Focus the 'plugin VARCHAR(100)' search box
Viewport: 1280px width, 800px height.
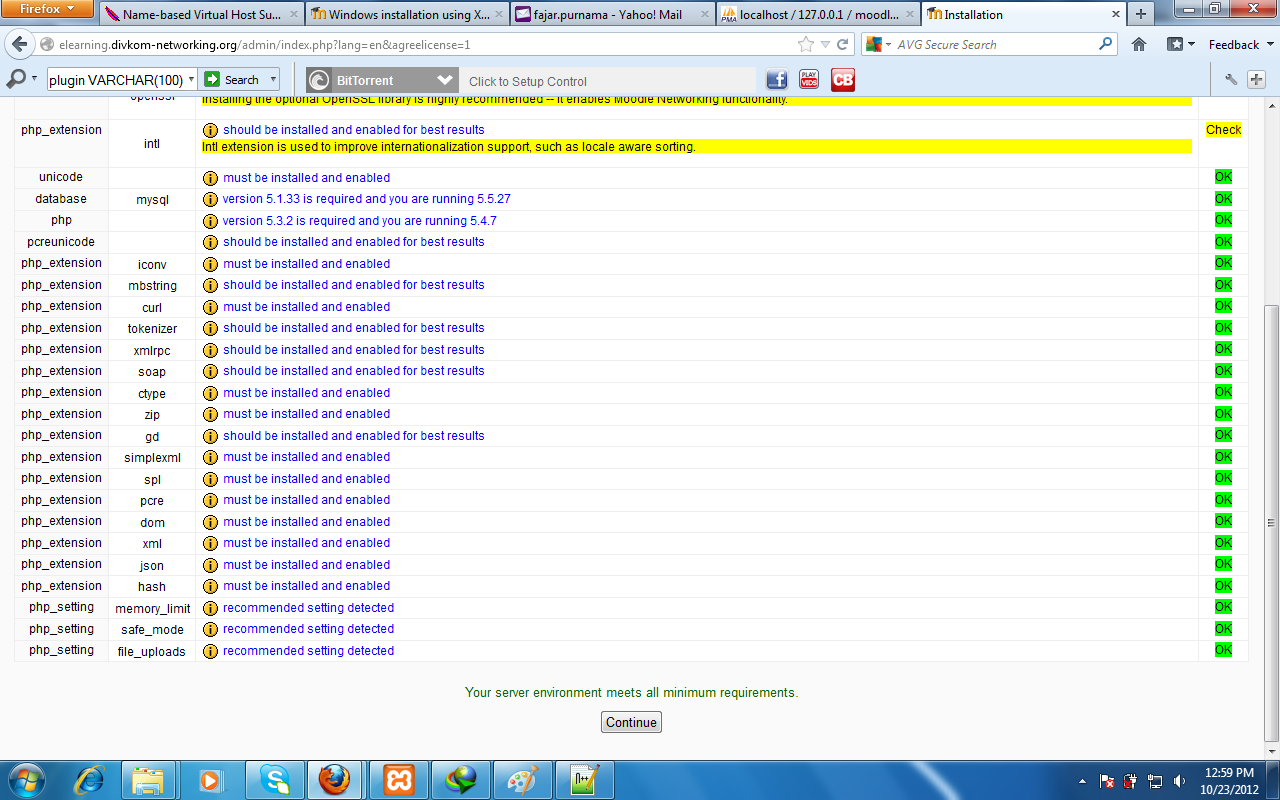116,80
